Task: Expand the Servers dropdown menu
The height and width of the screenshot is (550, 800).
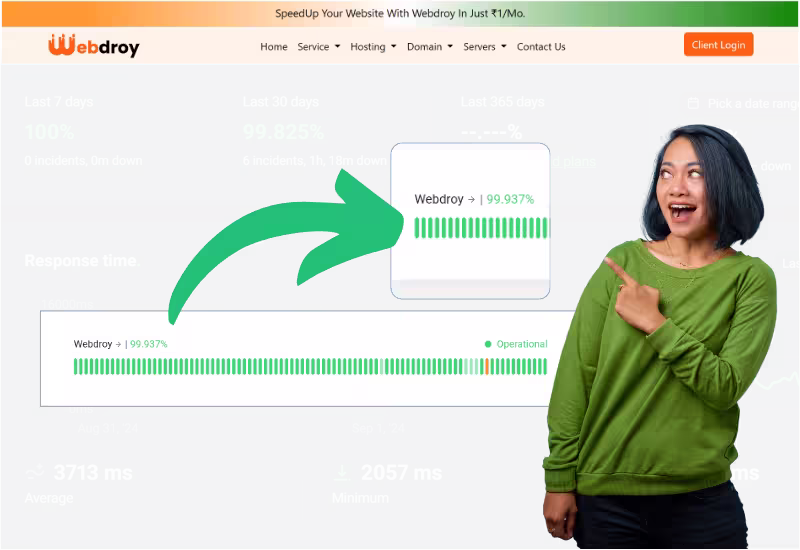Action: (485, 47)
